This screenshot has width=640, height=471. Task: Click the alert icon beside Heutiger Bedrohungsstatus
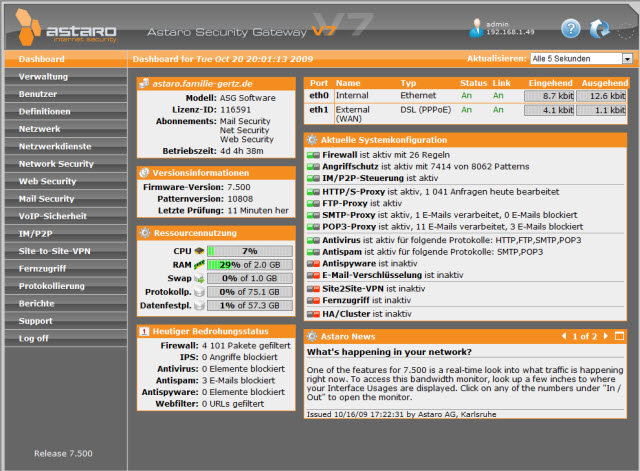pyautogui.click(x=144, y=331)
